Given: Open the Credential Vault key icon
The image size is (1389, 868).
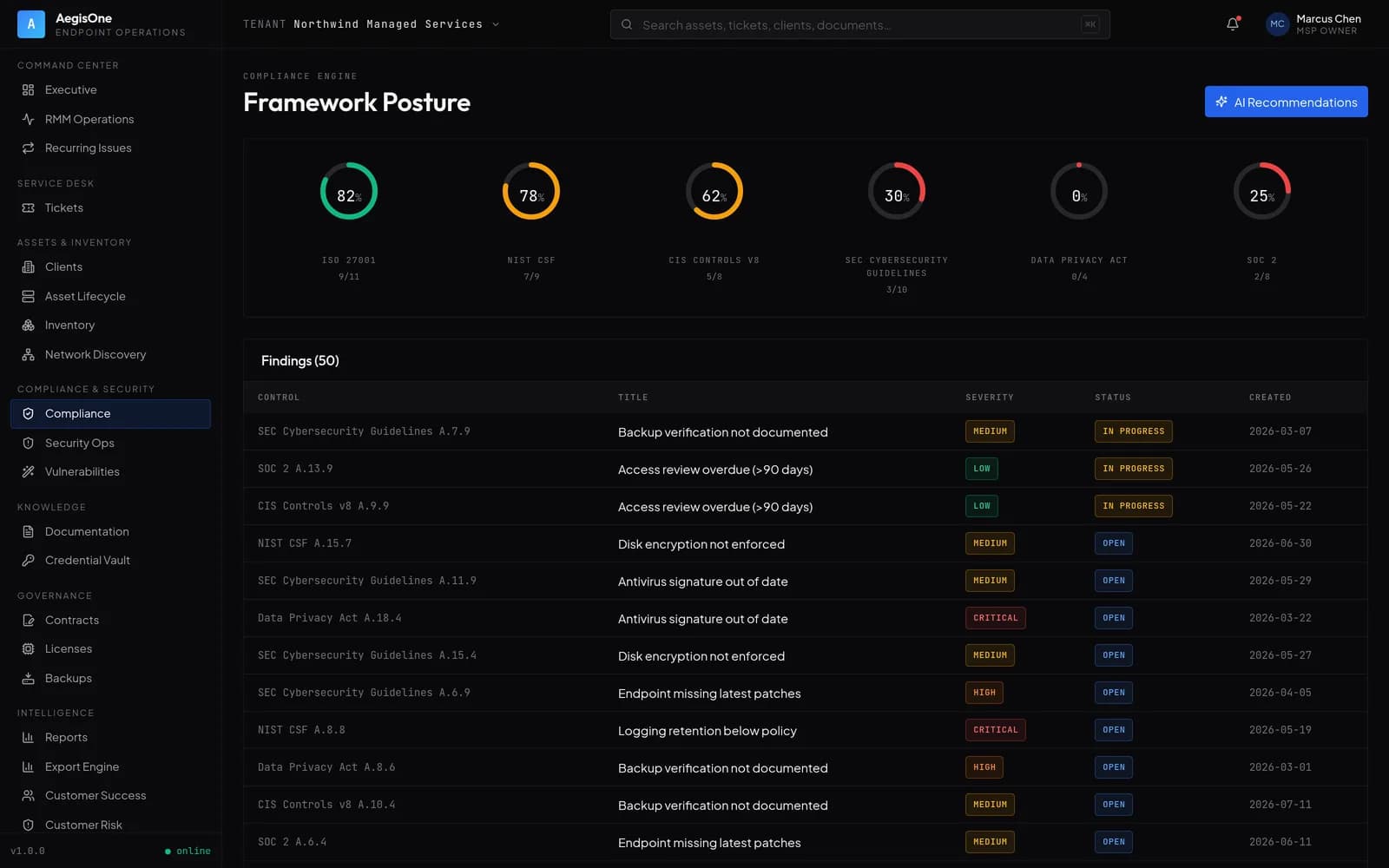Looking at the screenshot, I should tap(28, 561).
